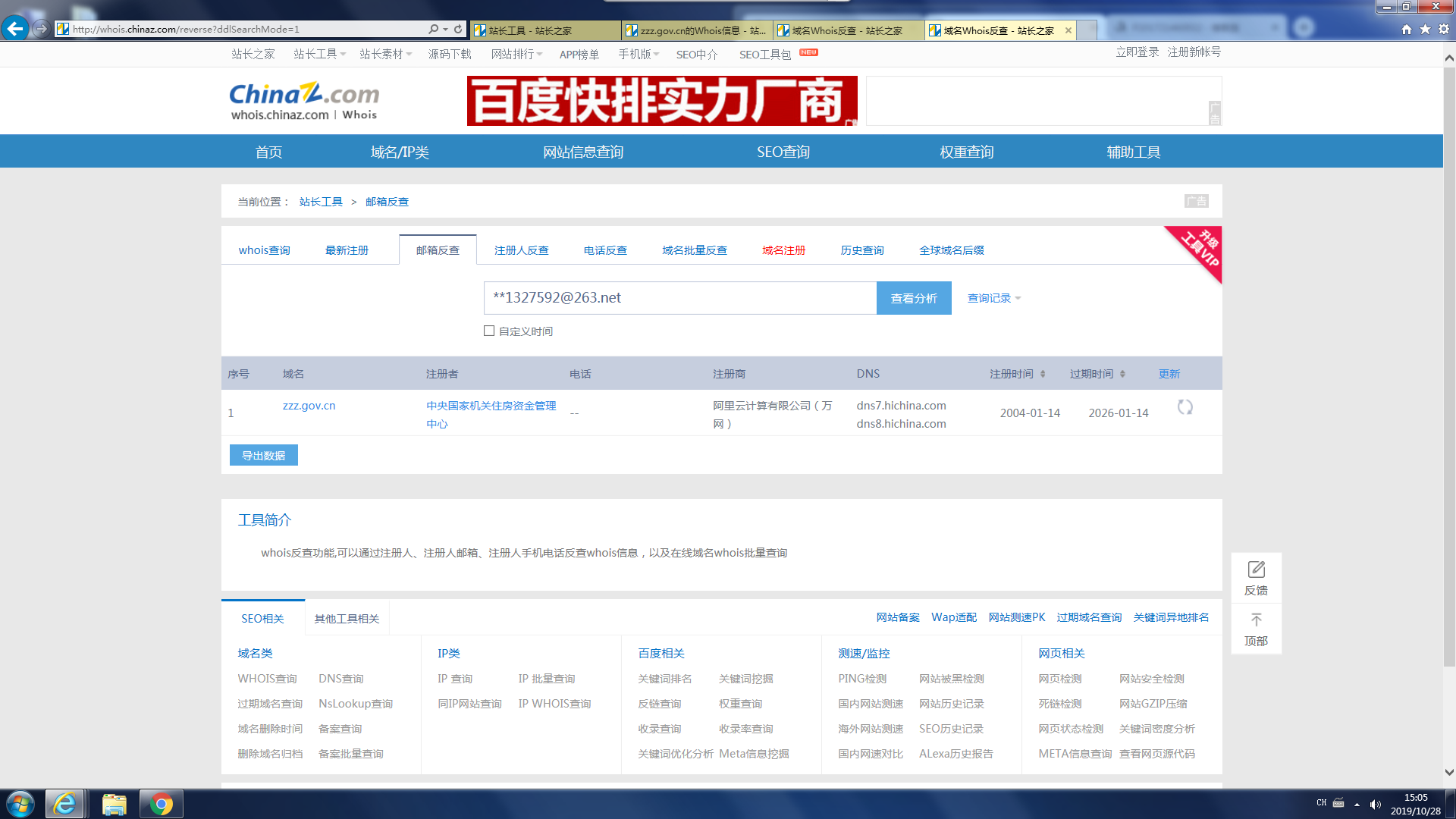Click the 反馈 feedback pencil icon
The image size is (1456, 819).
pyautogui.click(x=1256, y=570)
